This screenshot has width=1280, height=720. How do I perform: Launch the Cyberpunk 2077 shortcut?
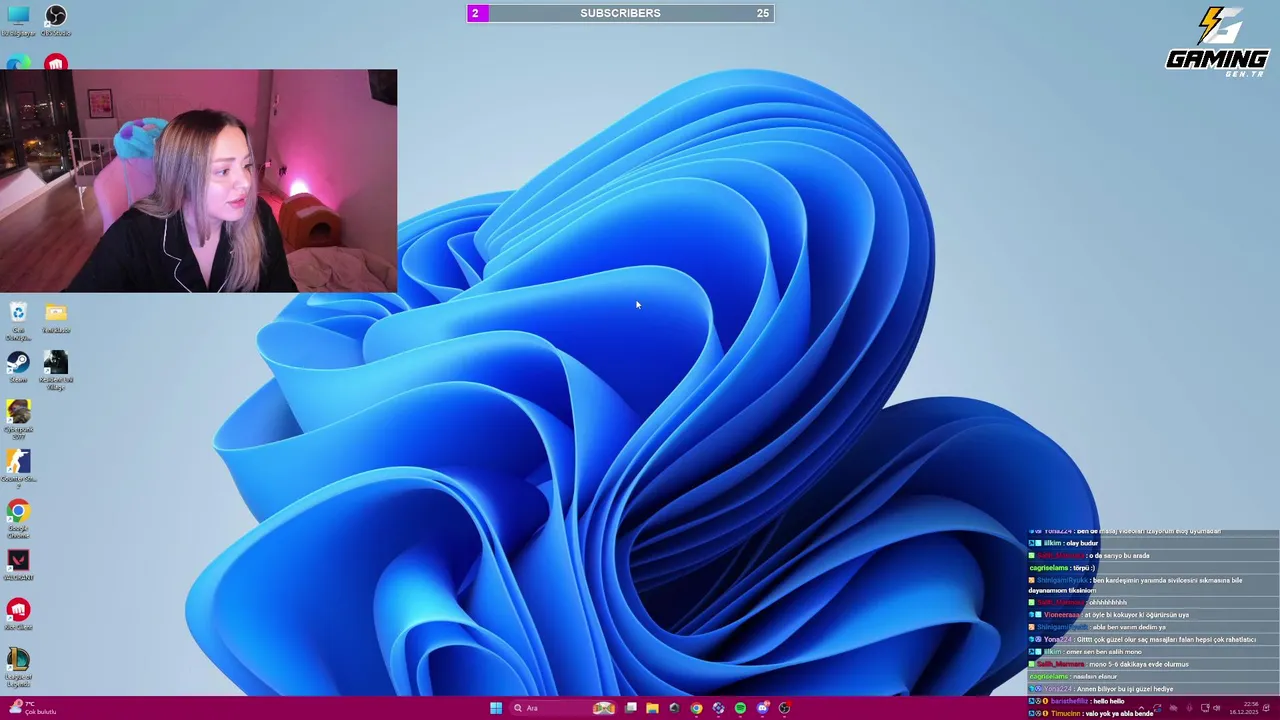click(18, 420)
